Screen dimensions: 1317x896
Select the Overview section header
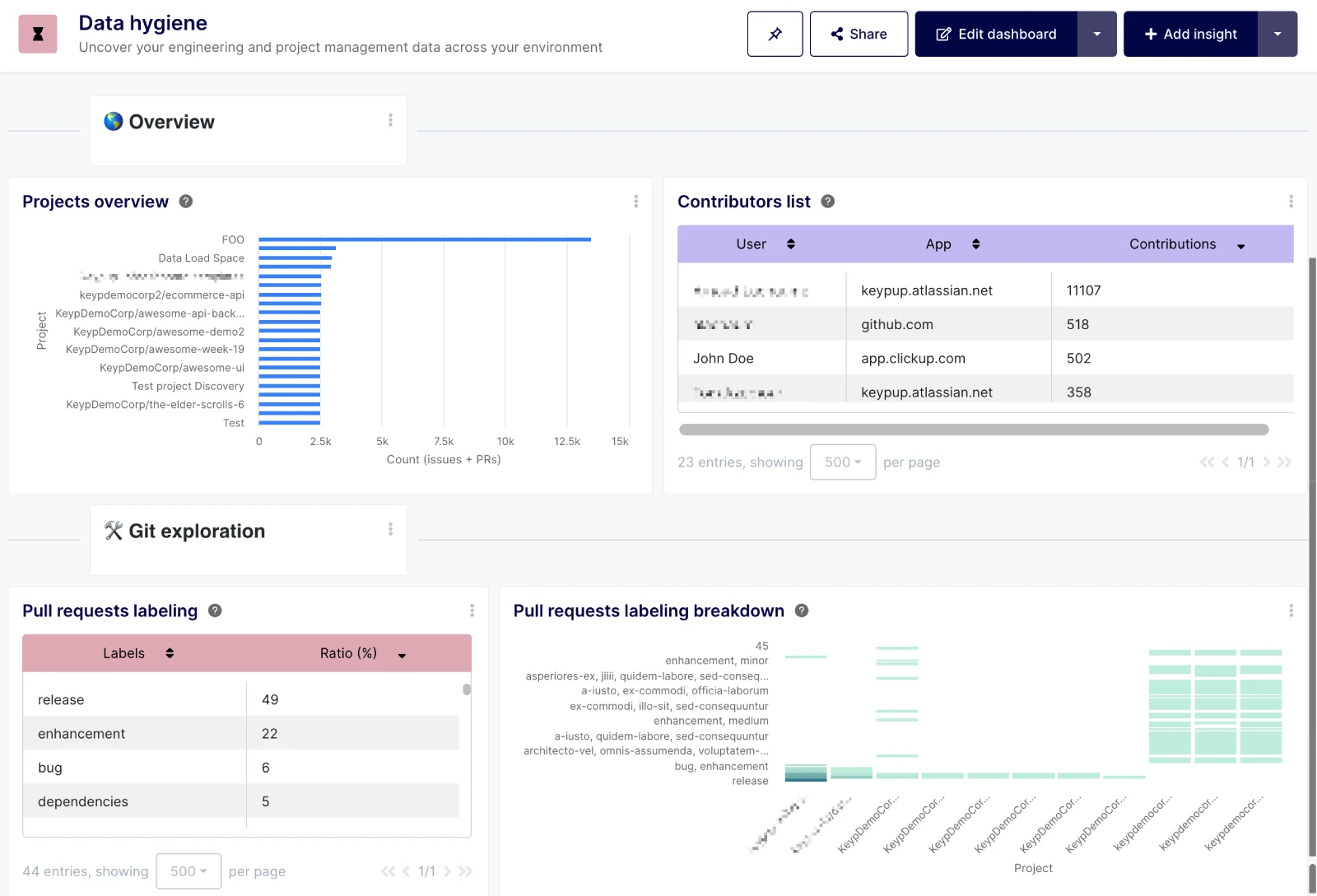click(170, 121)
